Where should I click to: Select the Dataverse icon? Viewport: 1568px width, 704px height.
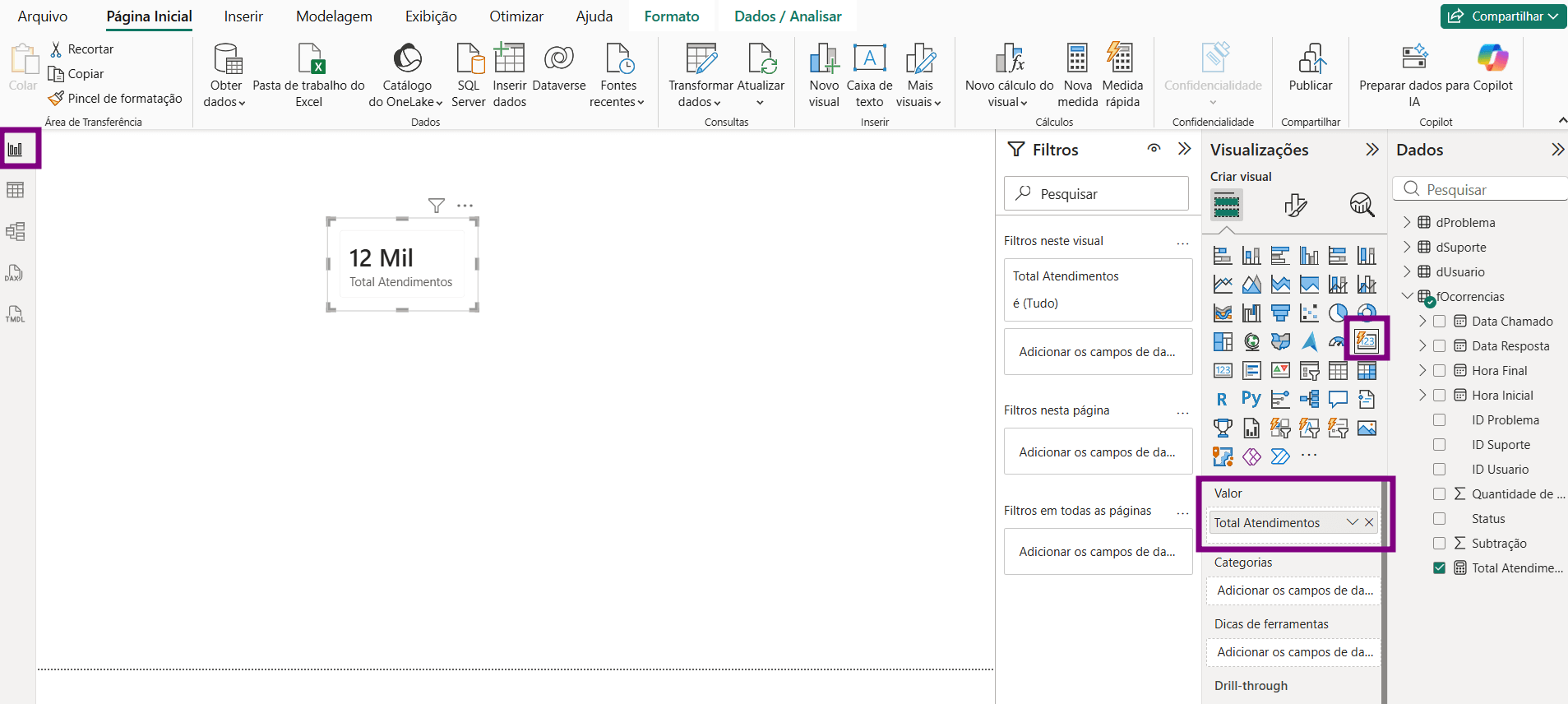(x=559, y=59)
